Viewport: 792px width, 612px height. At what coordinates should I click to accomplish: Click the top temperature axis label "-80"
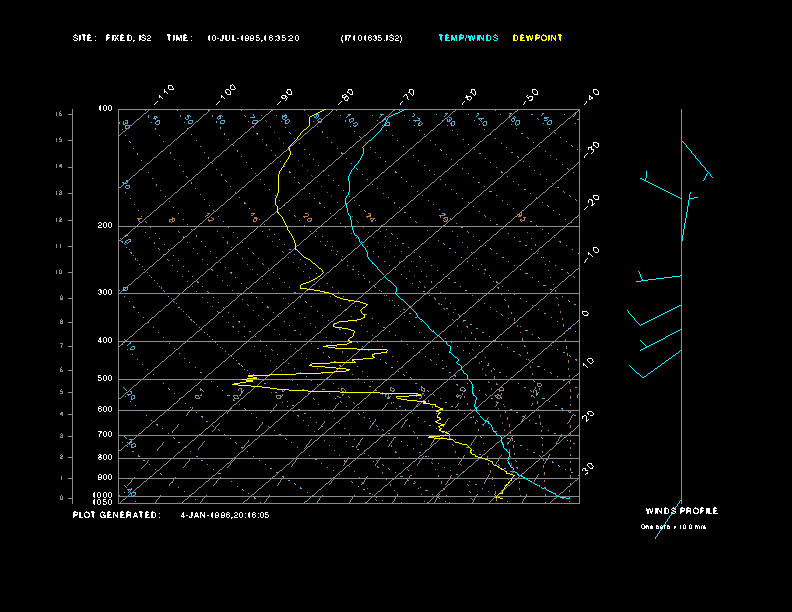(x=345, y=96)
